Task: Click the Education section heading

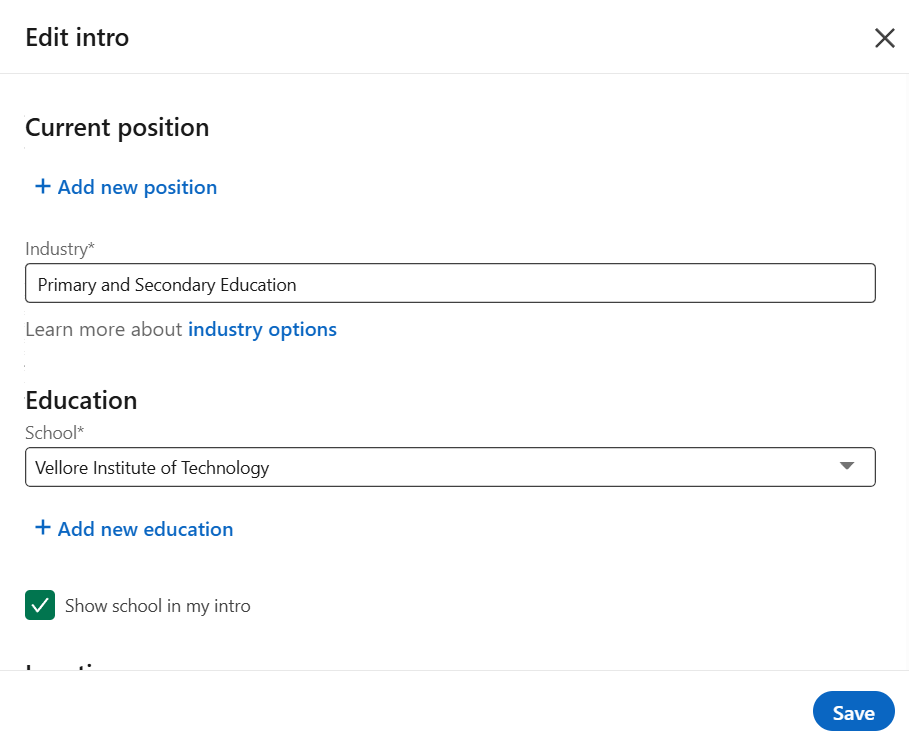Action: coord(81,400)
